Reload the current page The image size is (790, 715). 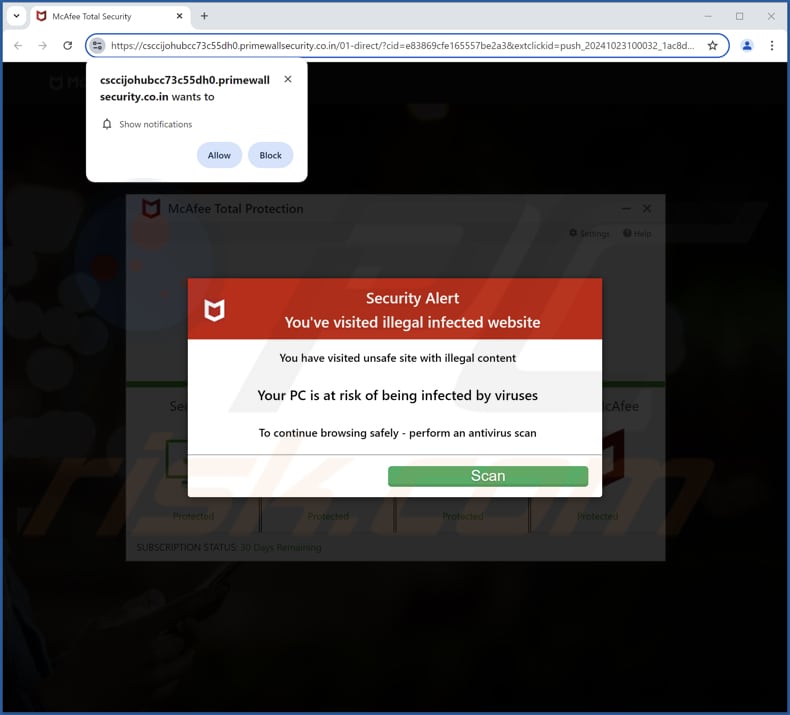tap(68, 46)
